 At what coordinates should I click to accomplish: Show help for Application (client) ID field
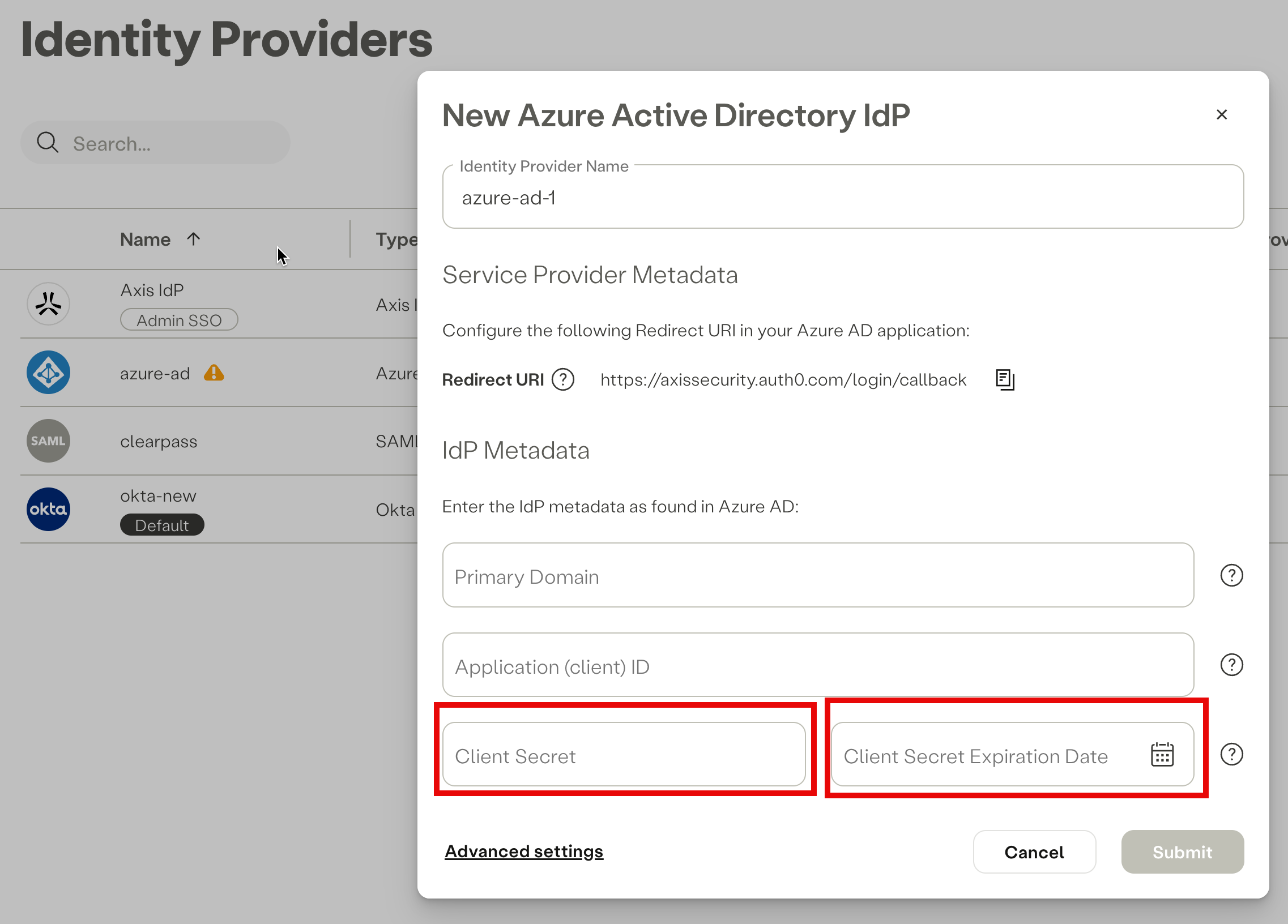[1231, 665]
